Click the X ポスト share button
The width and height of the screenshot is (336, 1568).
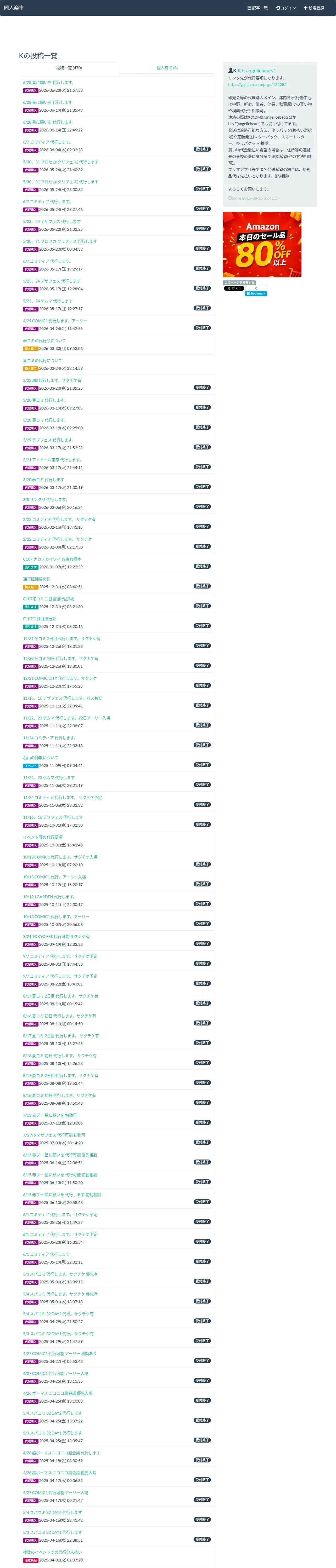coord(234,289)
